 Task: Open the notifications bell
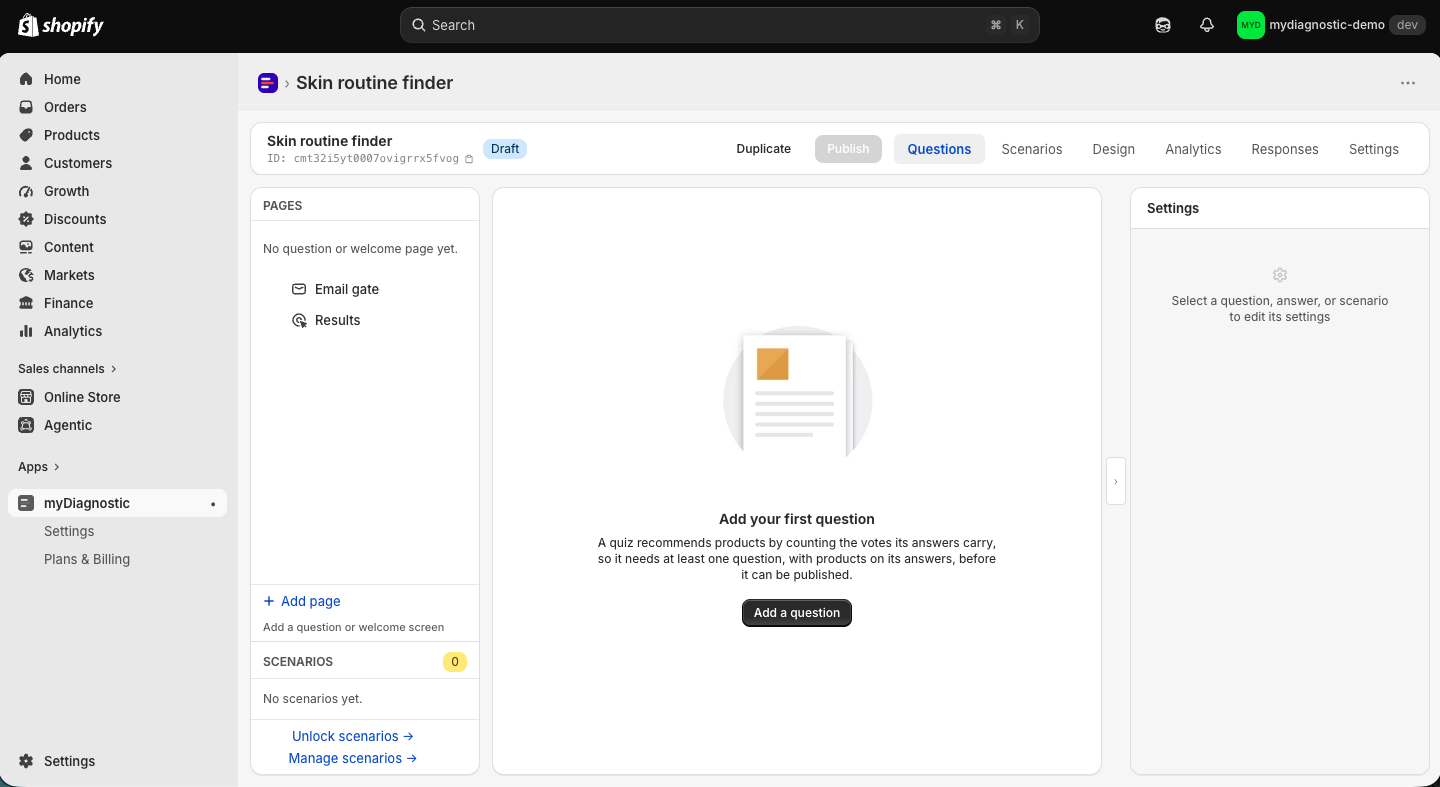pyautogui.click(x=1207, y=25)
